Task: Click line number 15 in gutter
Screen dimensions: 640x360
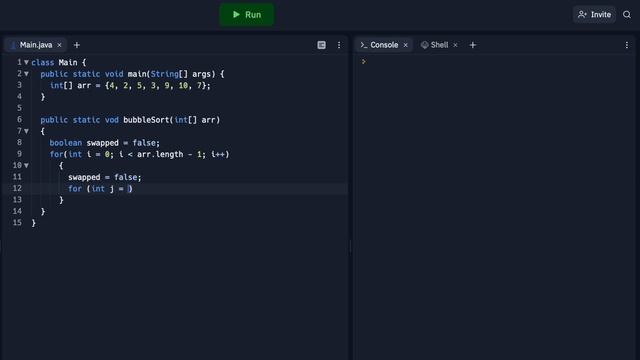Action: [17, 222]
